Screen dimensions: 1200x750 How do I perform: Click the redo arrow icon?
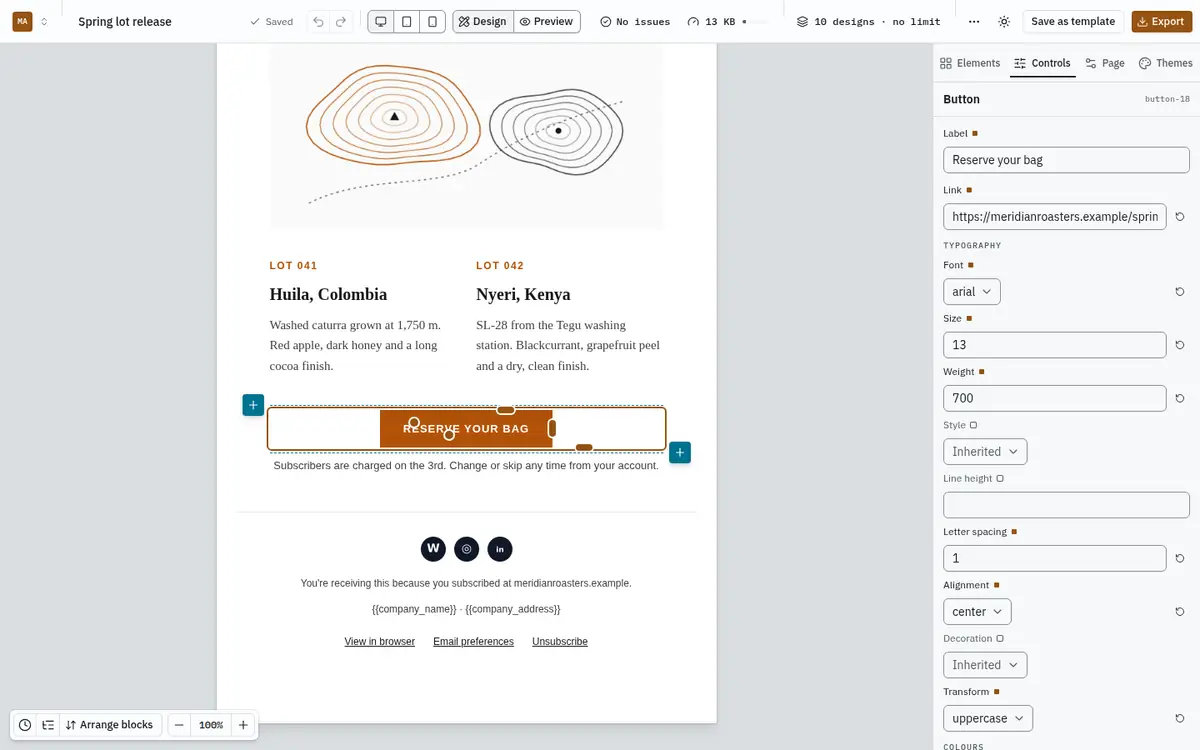click(x=342, y=21)
